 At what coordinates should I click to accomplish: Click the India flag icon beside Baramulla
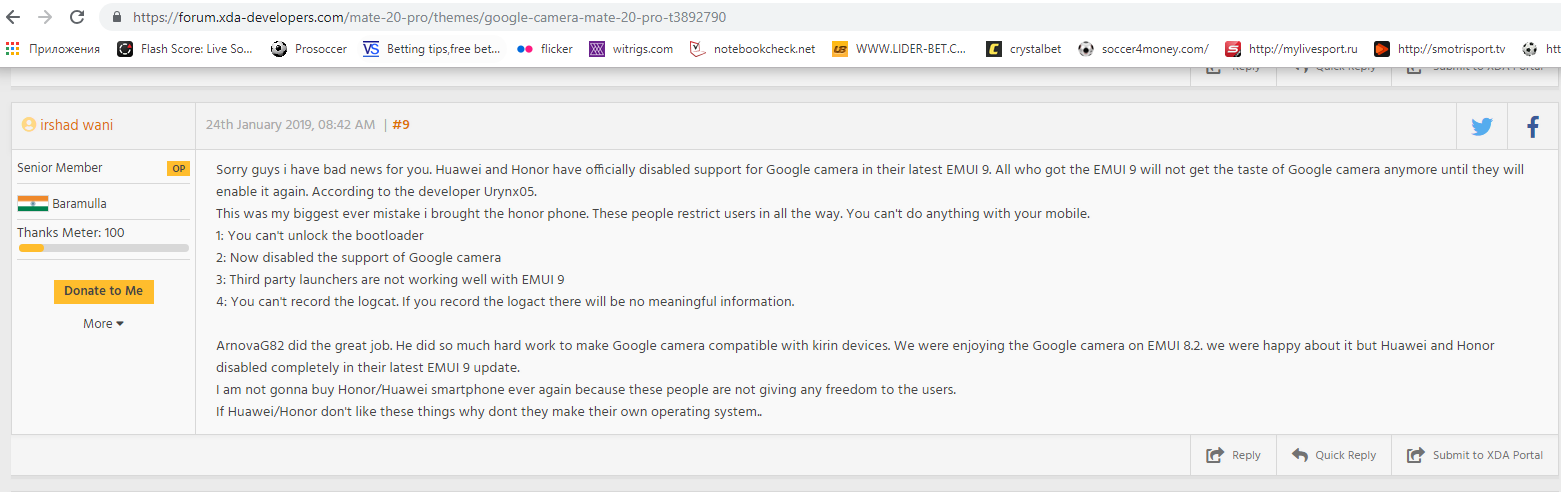tap(32, 204)
